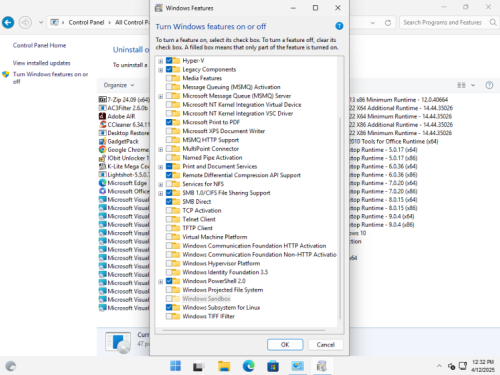Expand the Legacy Components node
The width and height of the screenshot is (500, 375).
coord(161,70)
